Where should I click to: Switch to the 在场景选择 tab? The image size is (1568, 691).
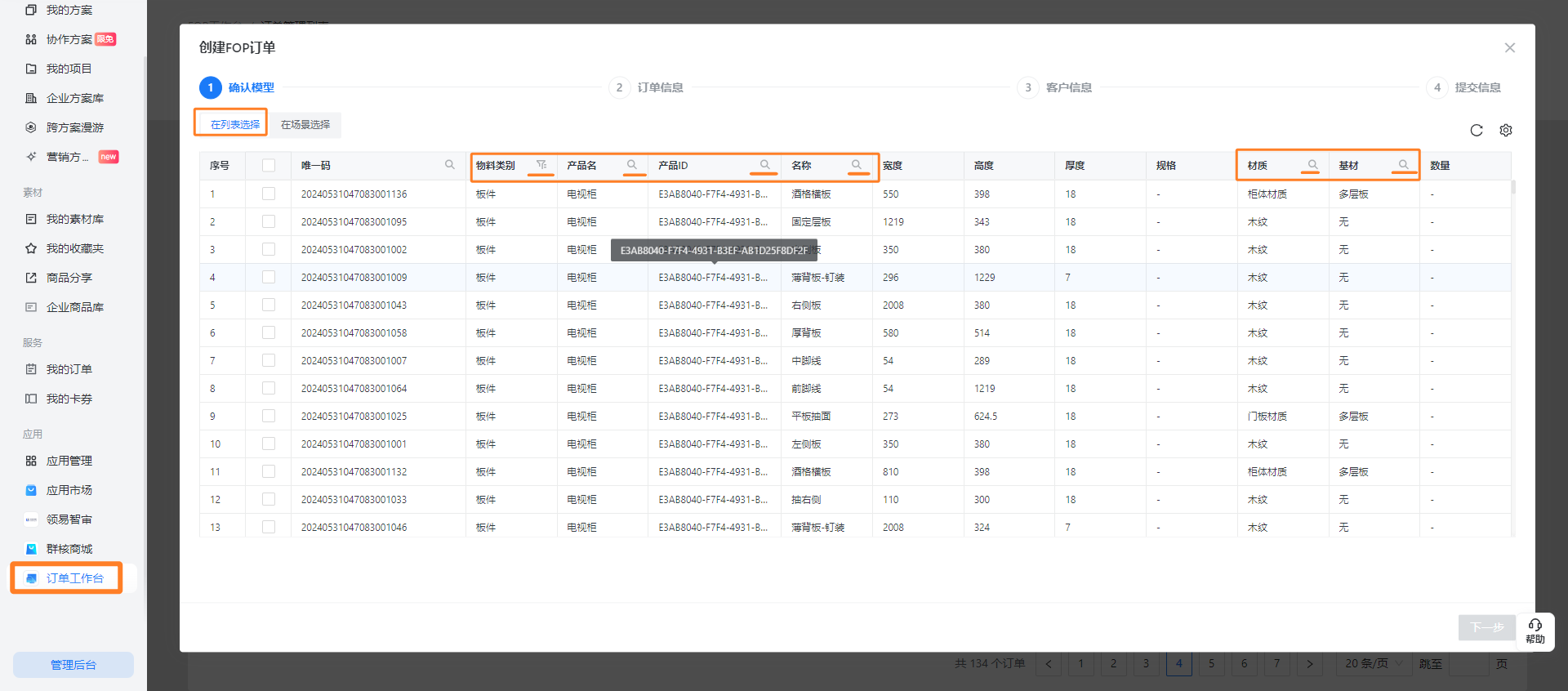[x=305, y=125]
